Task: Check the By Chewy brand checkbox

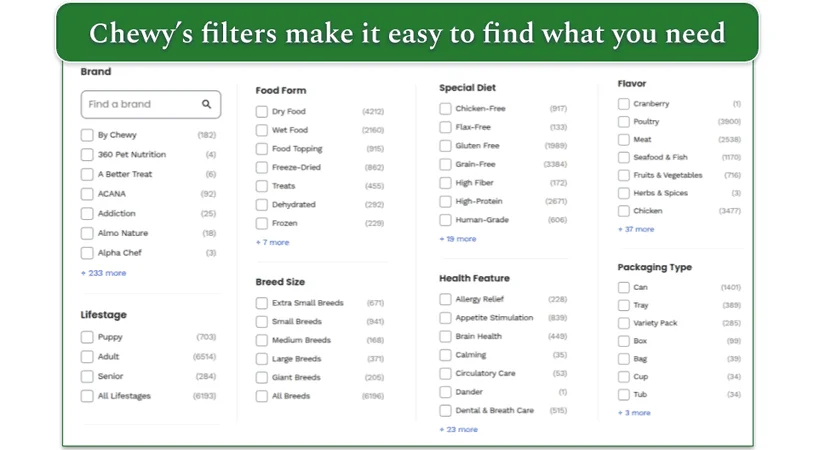Action: tap(87, 135)
